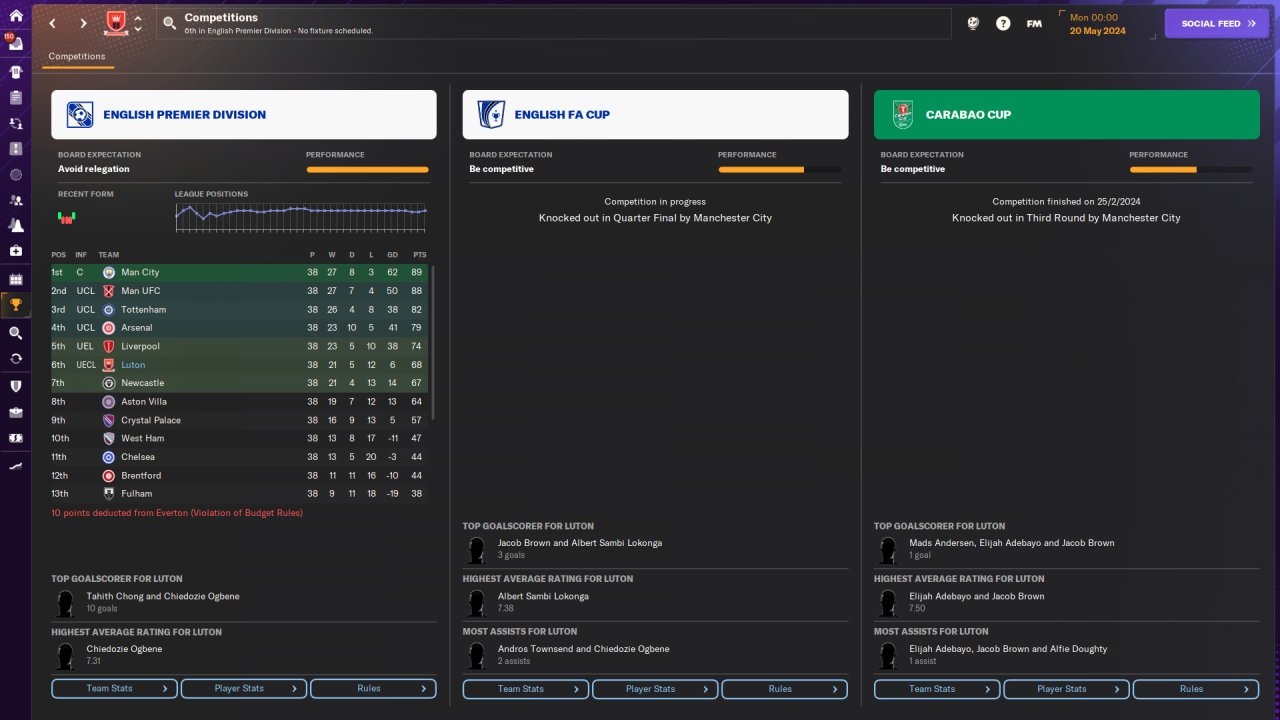Open the Squad Planner clipboard icon
The height and width of the screenshot is (720, 1280).
coord(15,98)
